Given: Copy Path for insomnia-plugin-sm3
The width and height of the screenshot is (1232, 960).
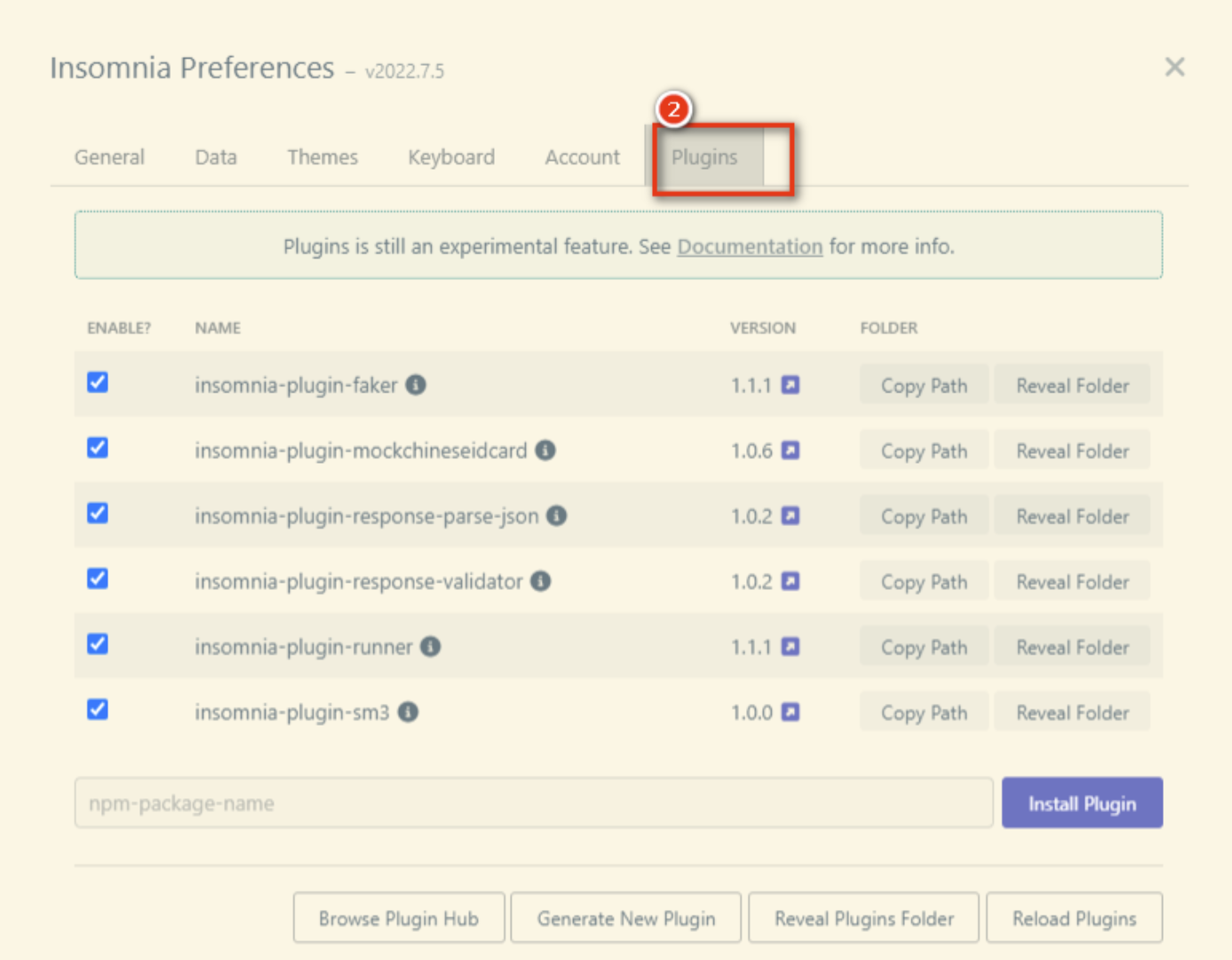Looking at the screenshot, I should pyautogui.click(x=924, y=712).
